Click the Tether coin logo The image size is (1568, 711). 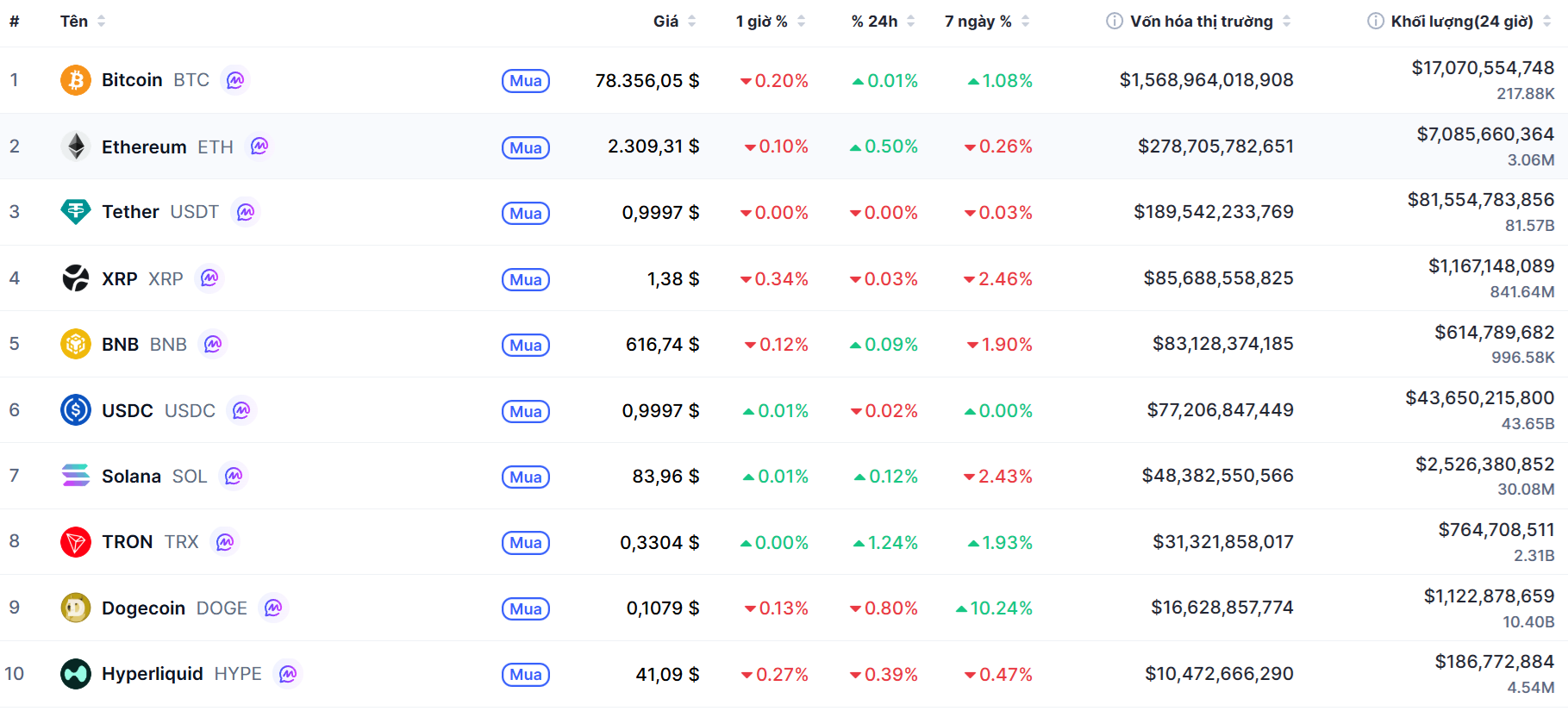pyautogui.click(x=76, y=212)
